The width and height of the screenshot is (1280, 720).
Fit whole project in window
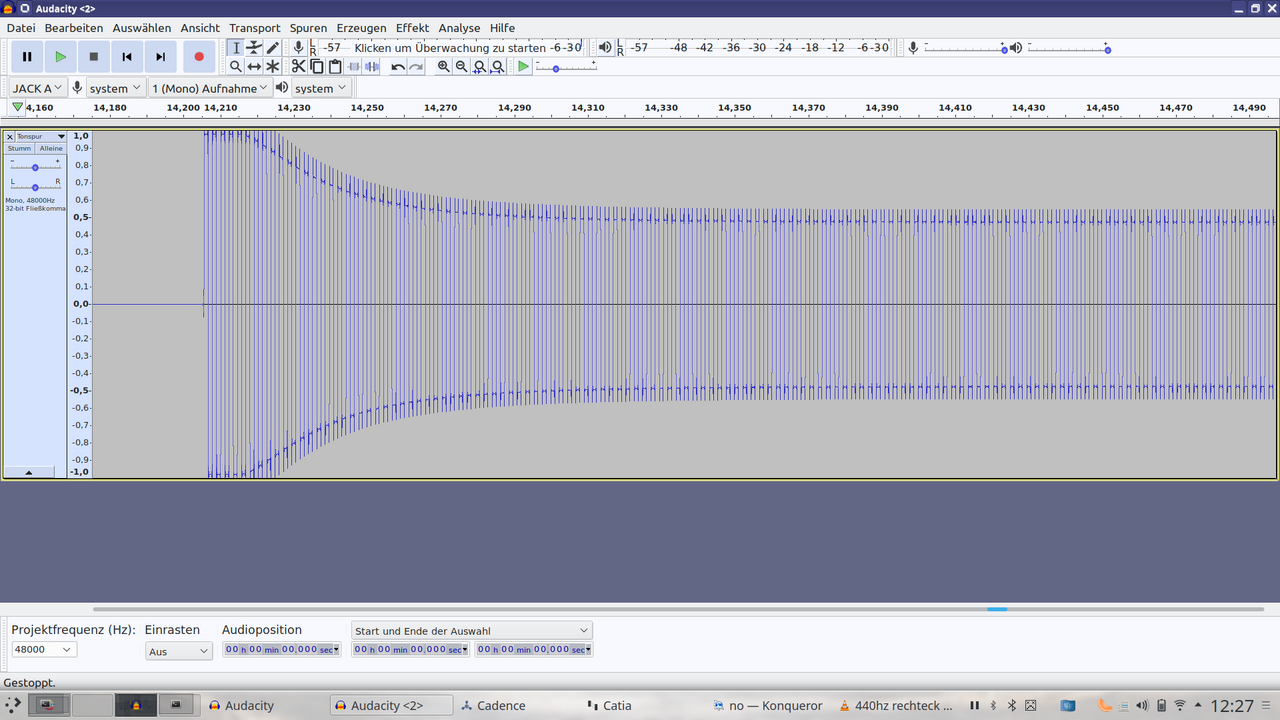click(497, 66)
